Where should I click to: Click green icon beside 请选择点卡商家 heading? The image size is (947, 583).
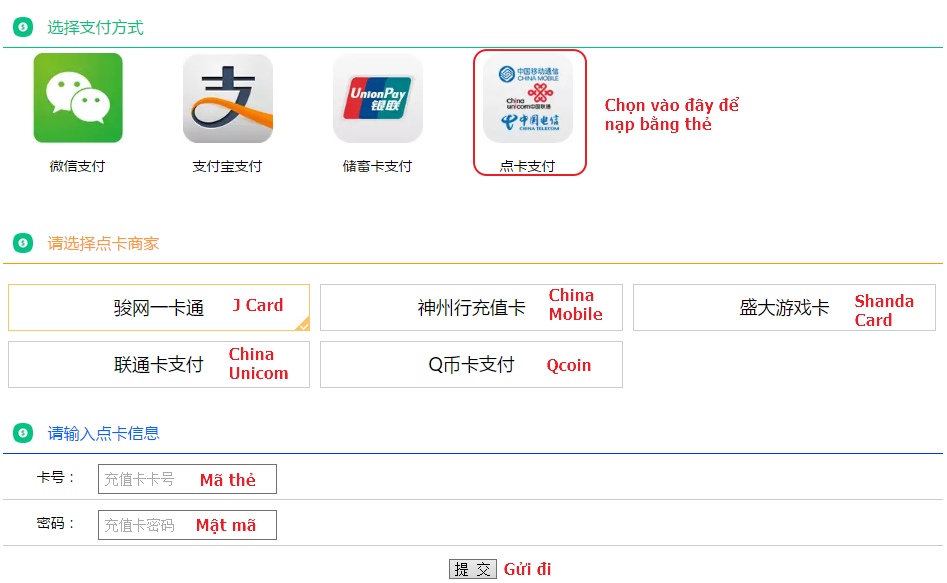23,243
